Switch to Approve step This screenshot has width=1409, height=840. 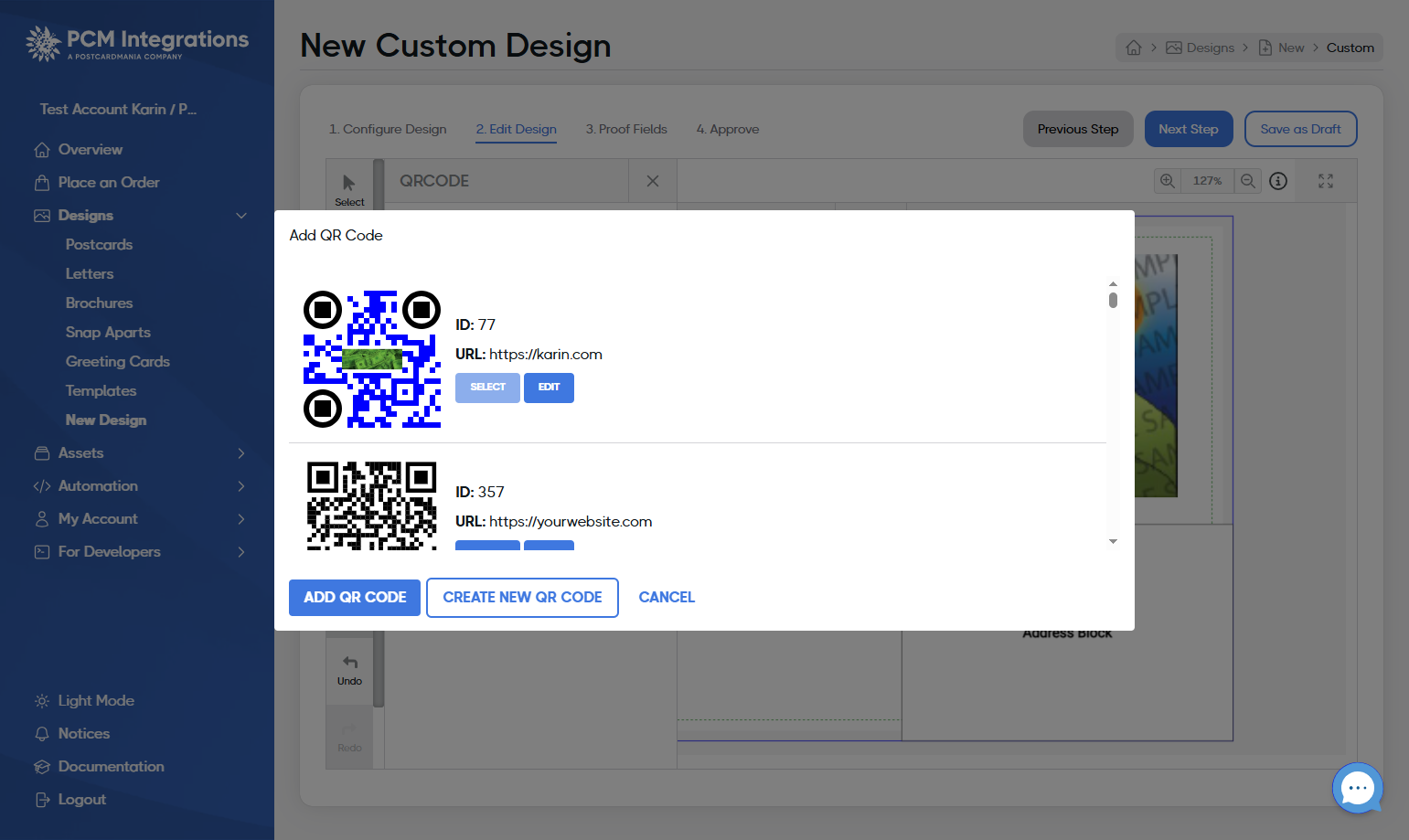(728, 129)
